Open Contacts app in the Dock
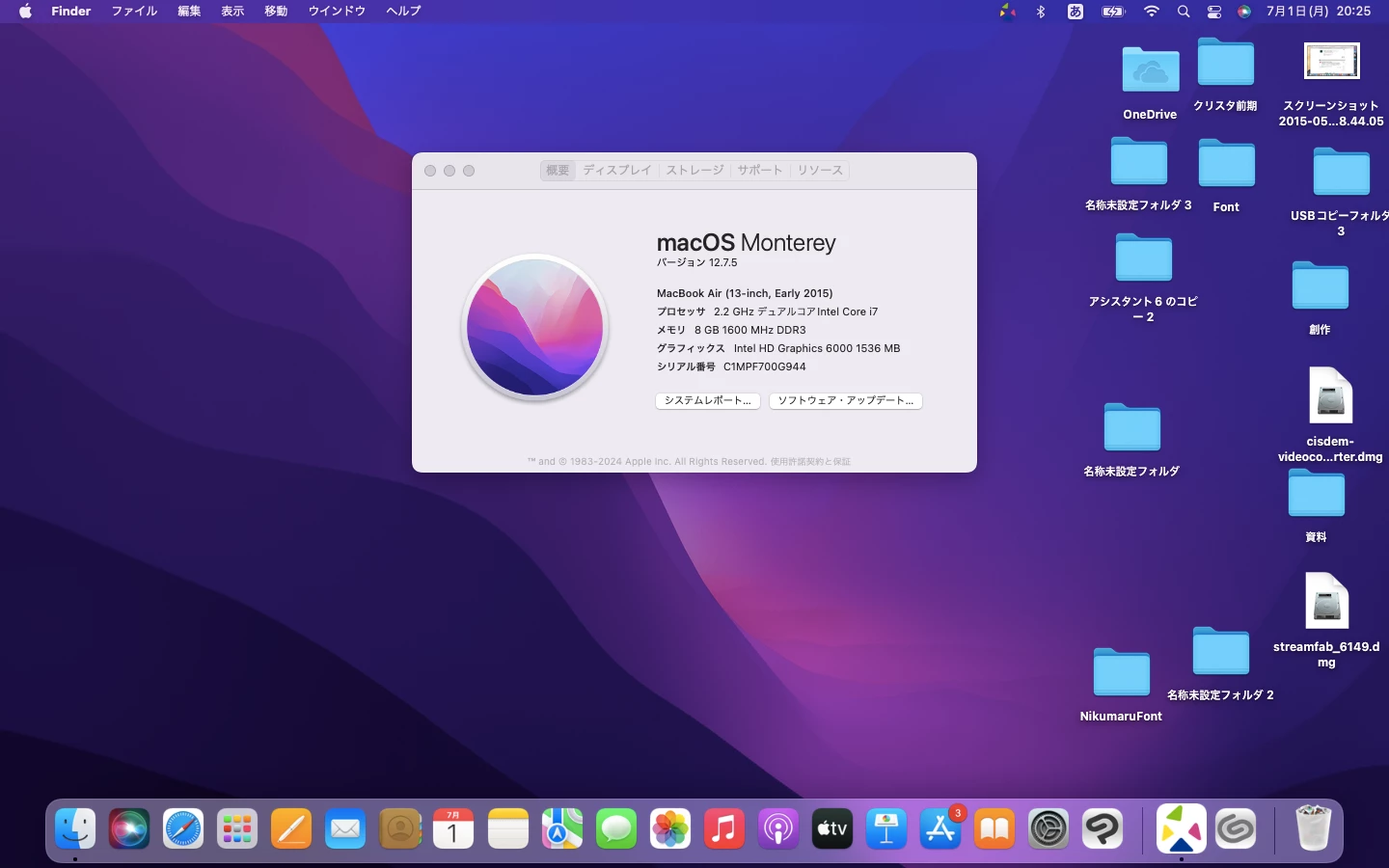1389x868 pixels. [x=400, y=828]
